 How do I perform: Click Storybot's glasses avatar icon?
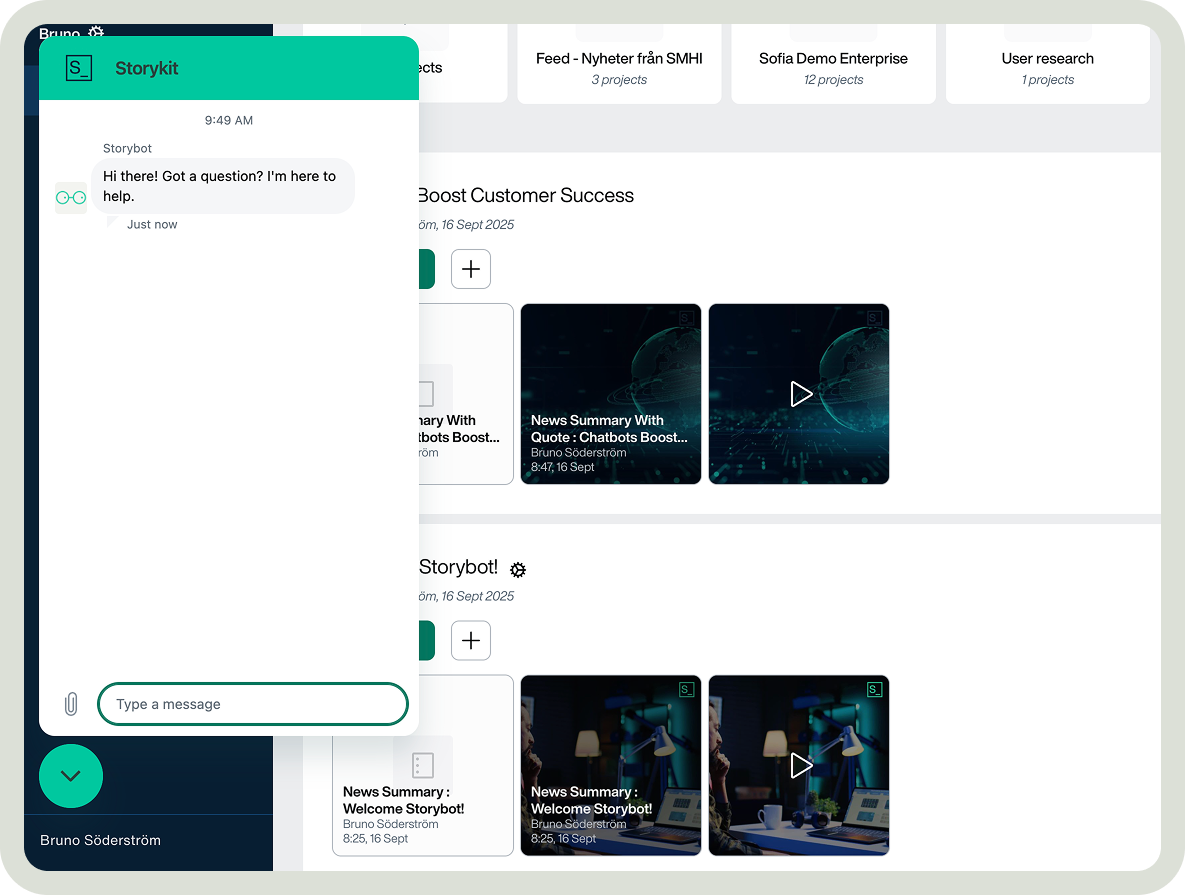[x=70, y=197]
